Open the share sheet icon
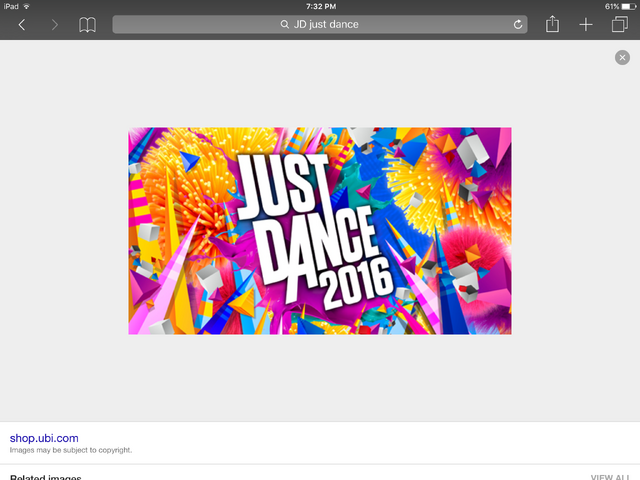Viewport: 640px width, 480px height. tap(552, 24)
